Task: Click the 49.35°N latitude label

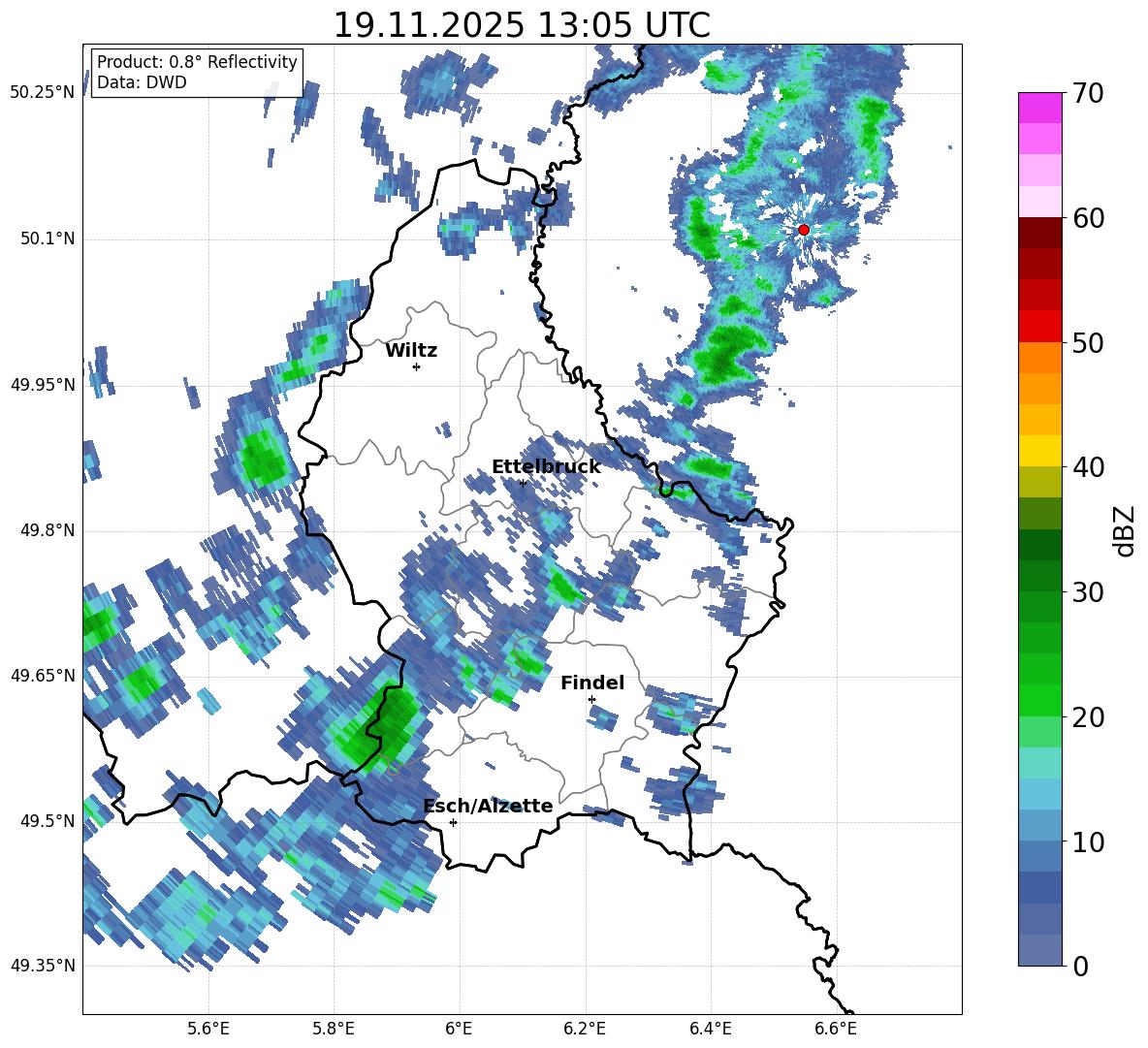Action: 43,966
